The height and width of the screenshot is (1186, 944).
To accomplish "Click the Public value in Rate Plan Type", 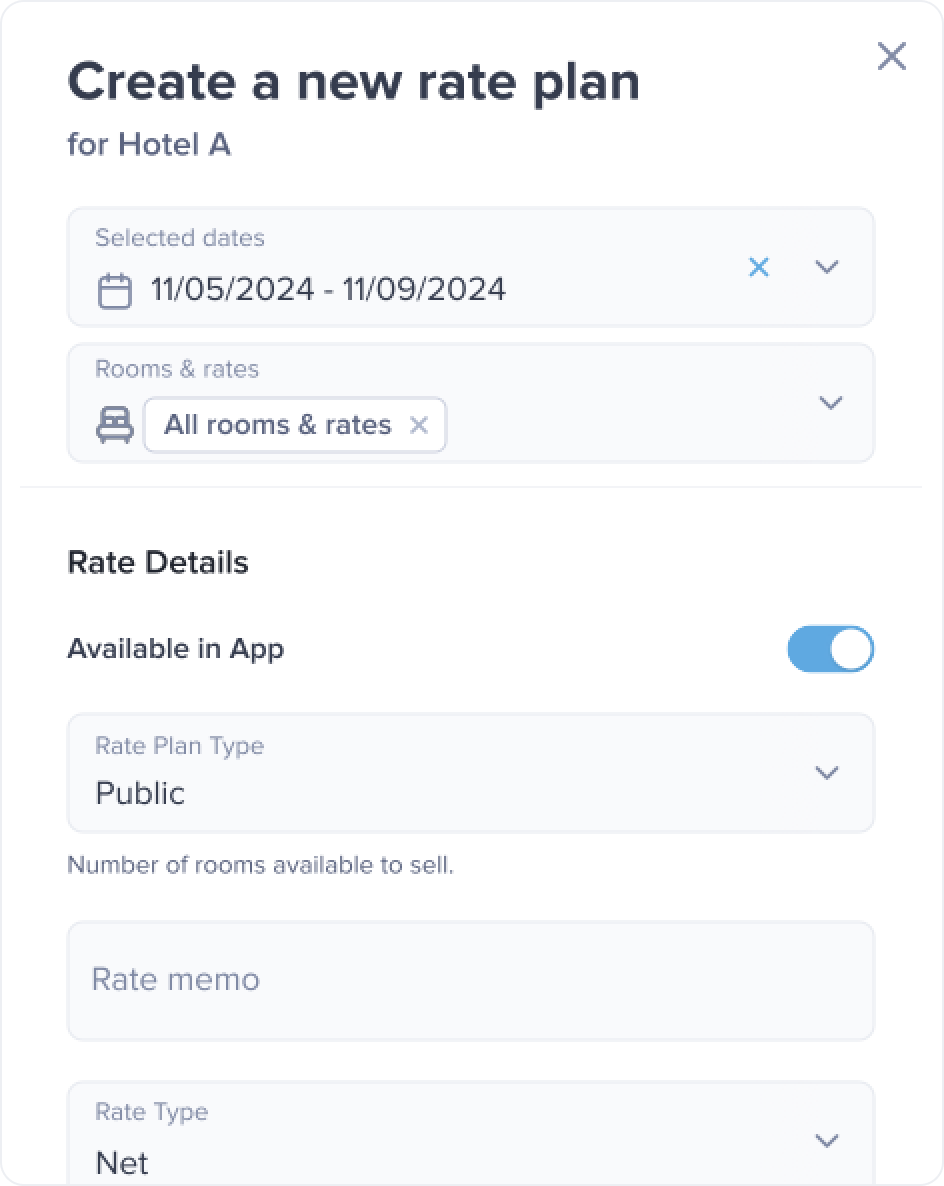I will tap(140, 793).
